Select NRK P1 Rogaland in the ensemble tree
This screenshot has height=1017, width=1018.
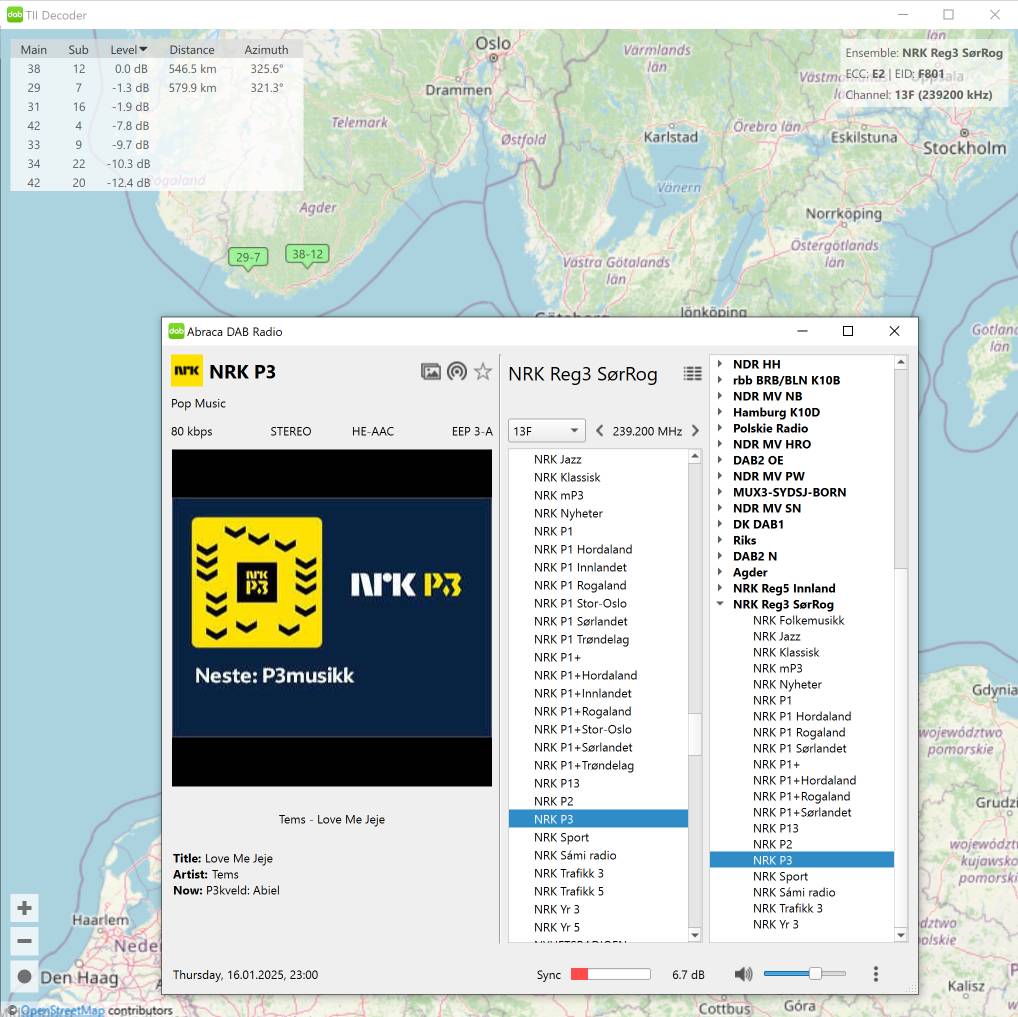coord(799,732)
